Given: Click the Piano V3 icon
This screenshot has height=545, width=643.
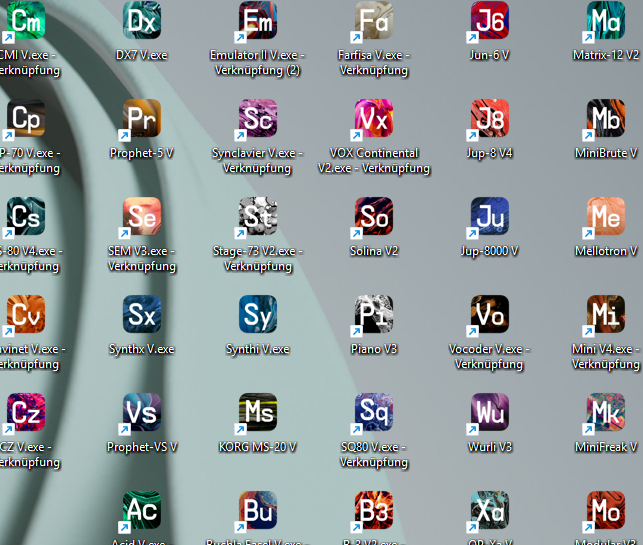Looking at the screenshot, I should tap(374, 315).
